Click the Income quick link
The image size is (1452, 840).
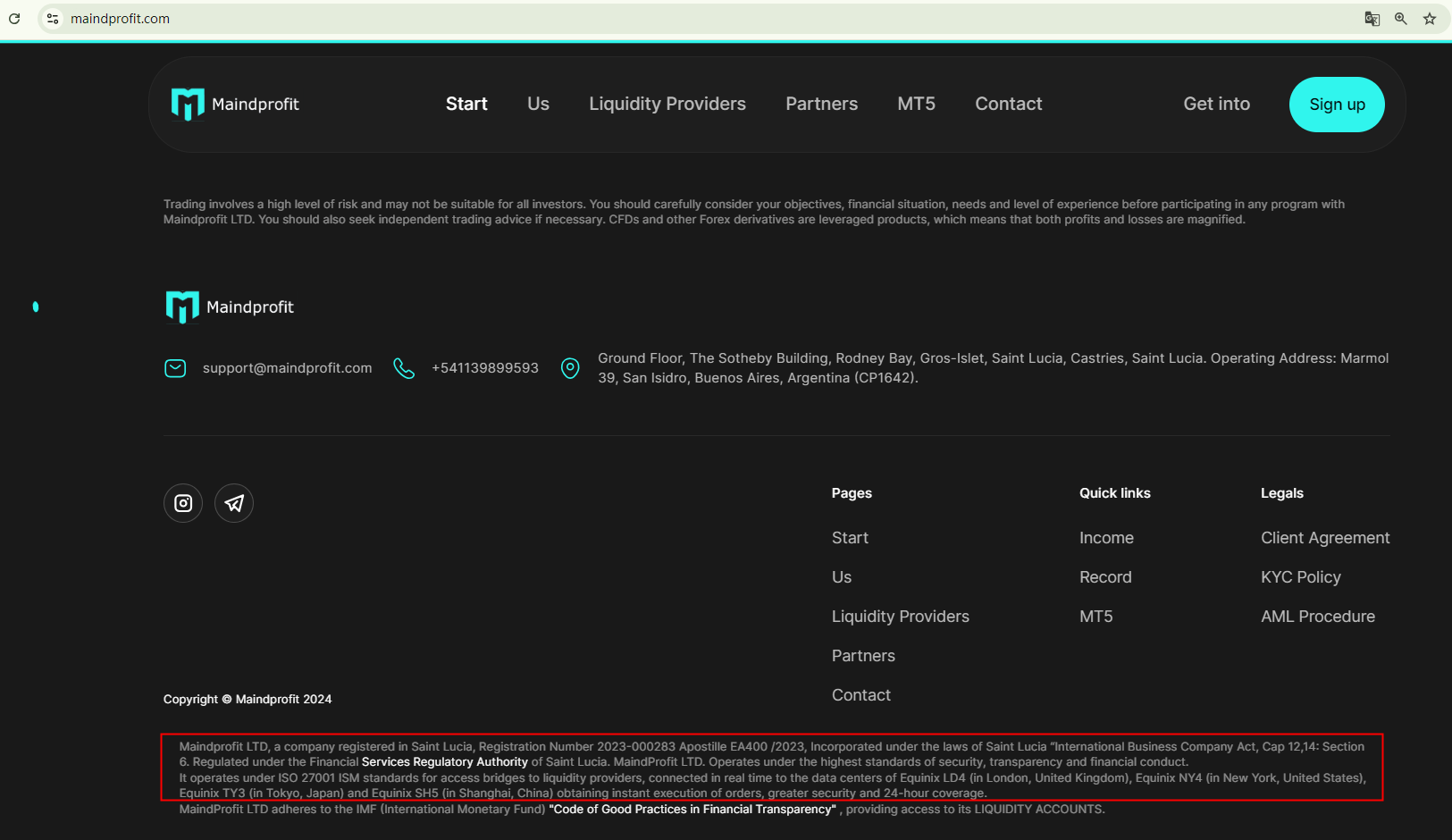point(1105,538)
